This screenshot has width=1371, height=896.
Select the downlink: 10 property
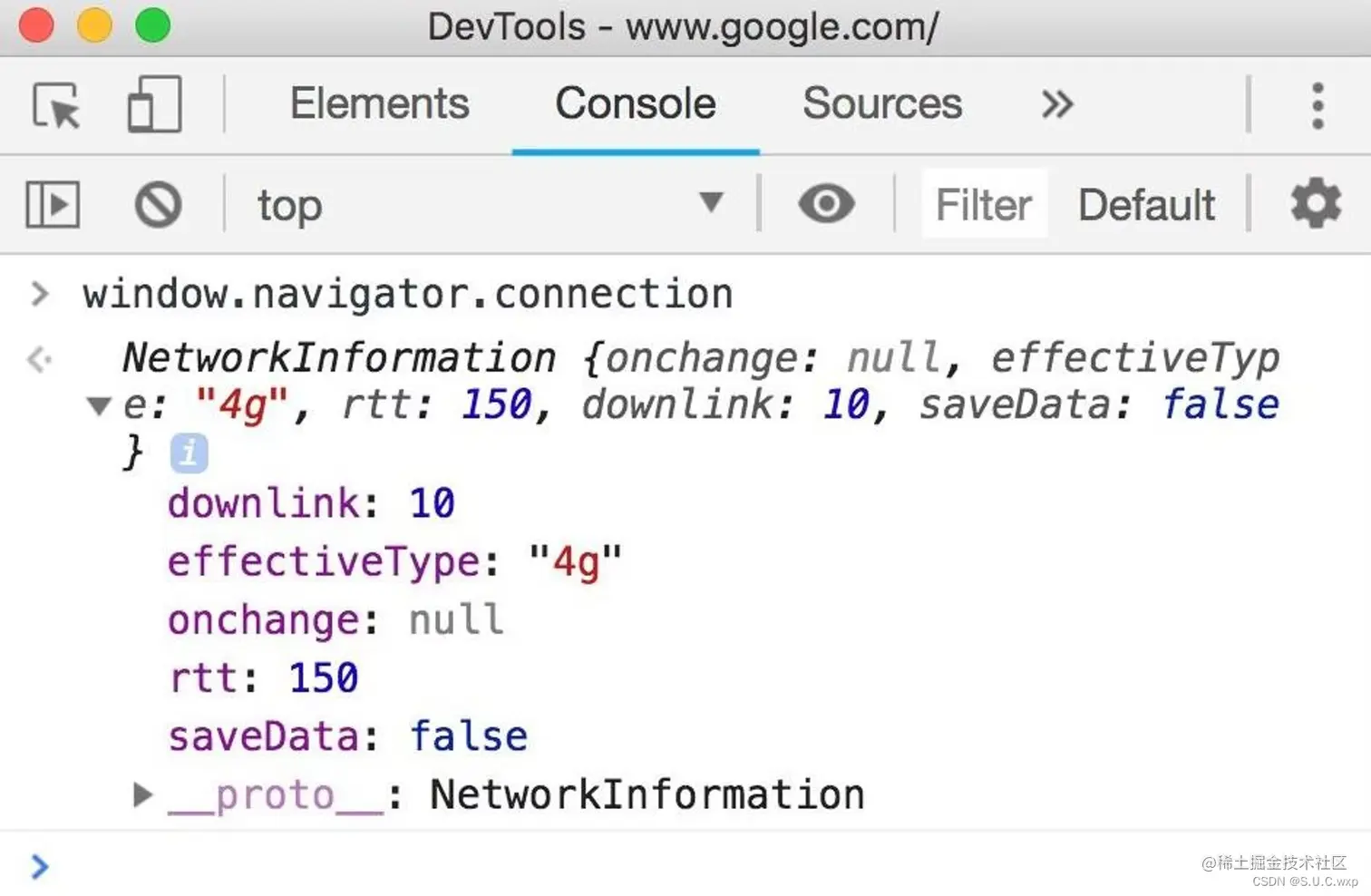311,503
